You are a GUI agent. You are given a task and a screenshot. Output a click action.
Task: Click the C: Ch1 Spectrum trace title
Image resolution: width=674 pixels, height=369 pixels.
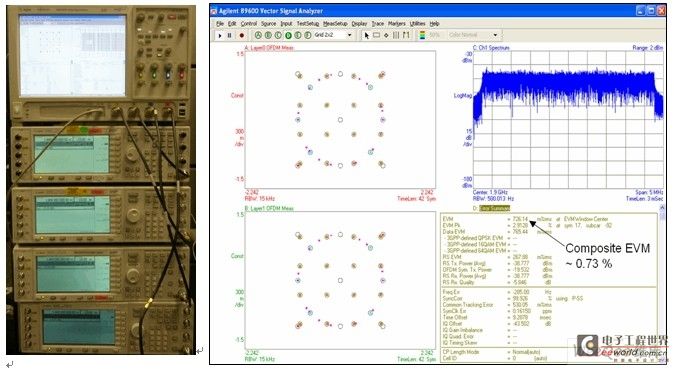pos(491,48)
